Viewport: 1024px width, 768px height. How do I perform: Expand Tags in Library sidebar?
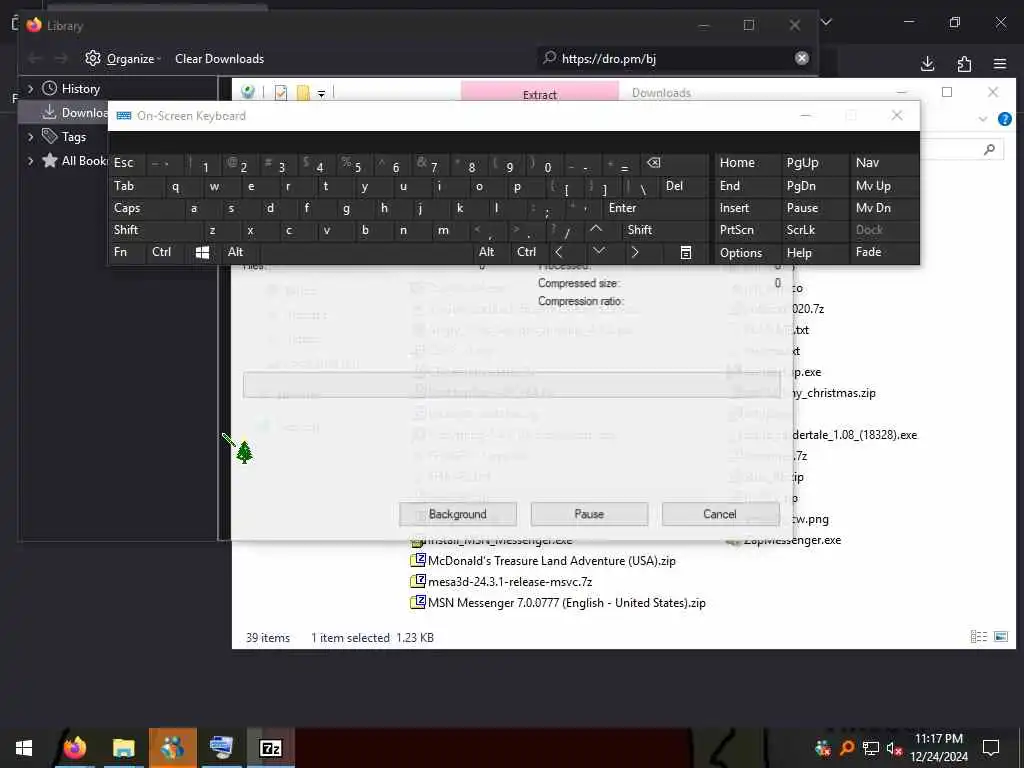30,136
